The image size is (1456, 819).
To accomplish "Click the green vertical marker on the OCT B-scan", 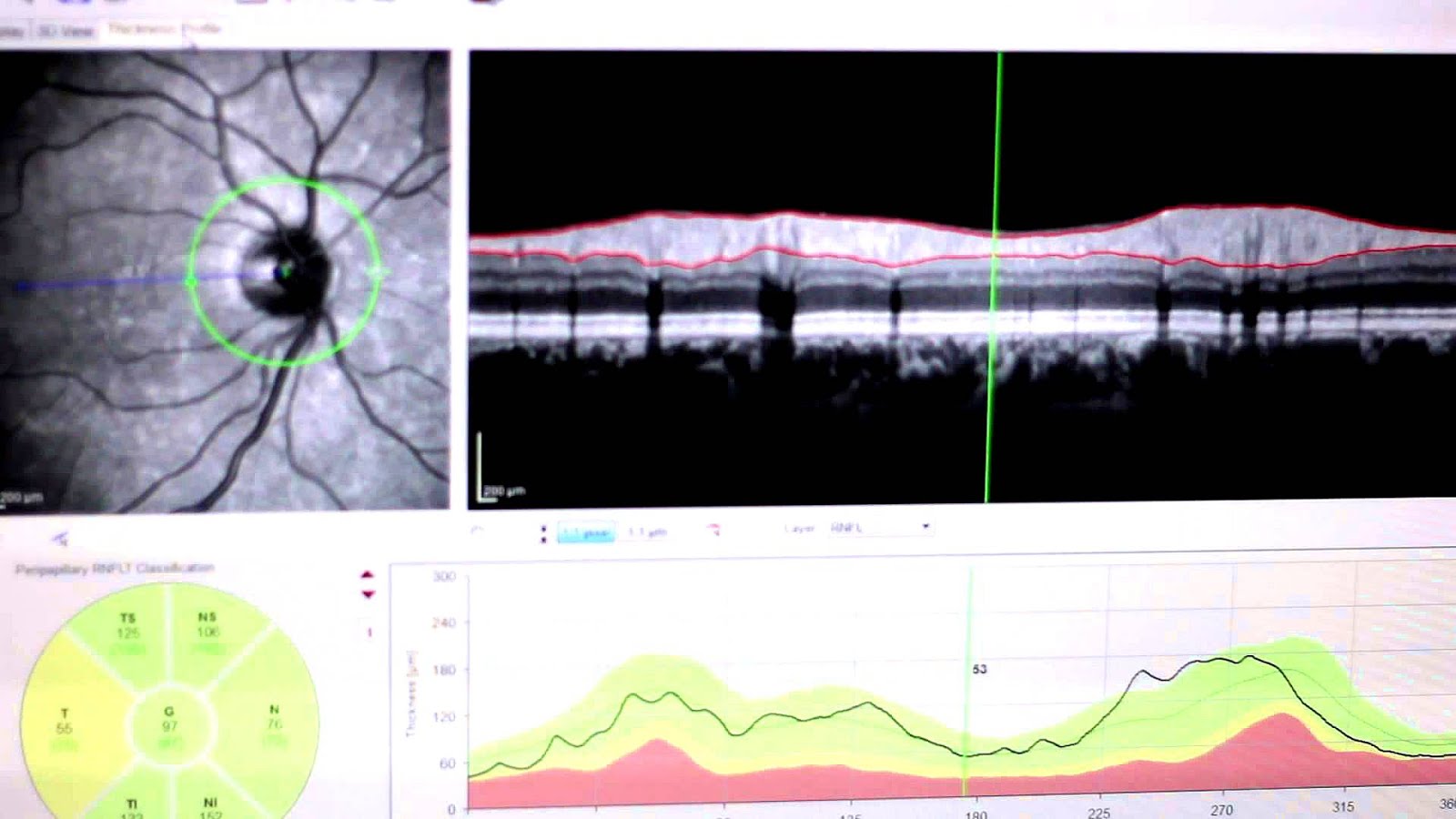I will (x=993, y=277).
